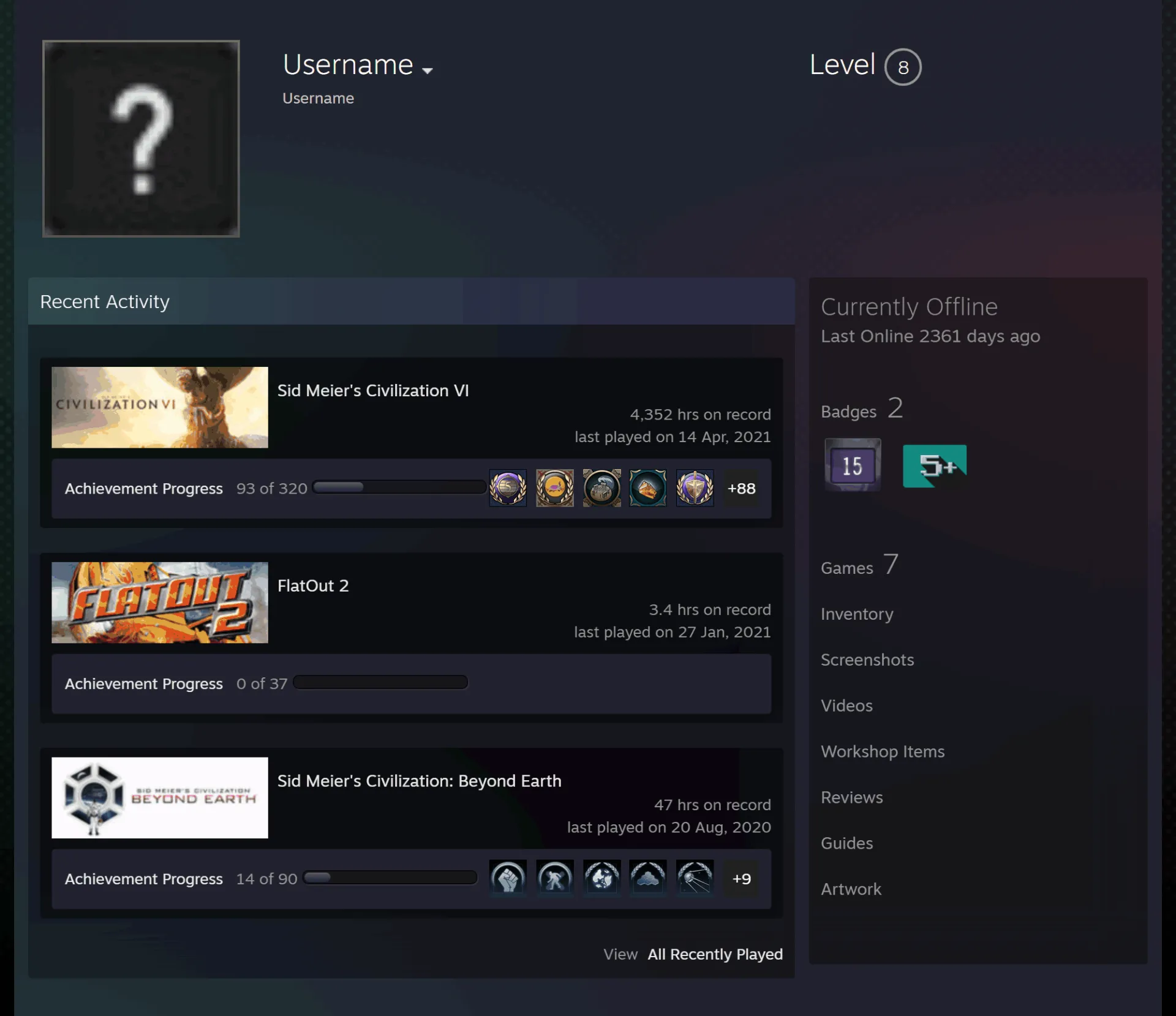Click the fifth Civilization VI shield achievement icon
Image resolution: width=1176 pixels, height=1016 pixels.
click(695, 488)
